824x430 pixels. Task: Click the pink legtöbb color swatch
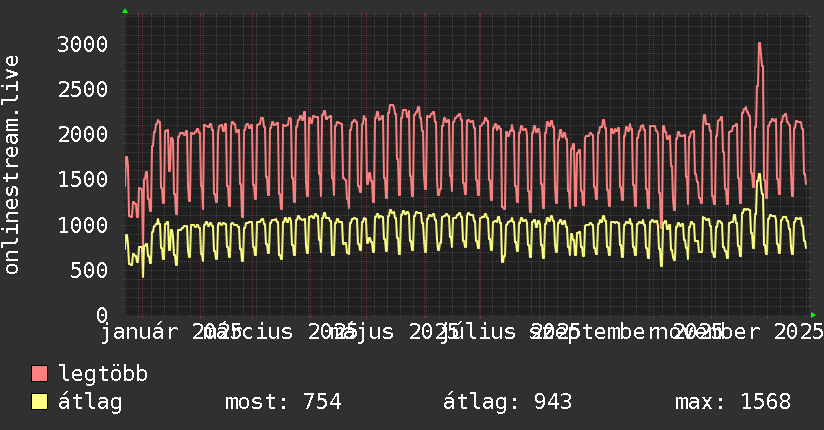point(39,374)
